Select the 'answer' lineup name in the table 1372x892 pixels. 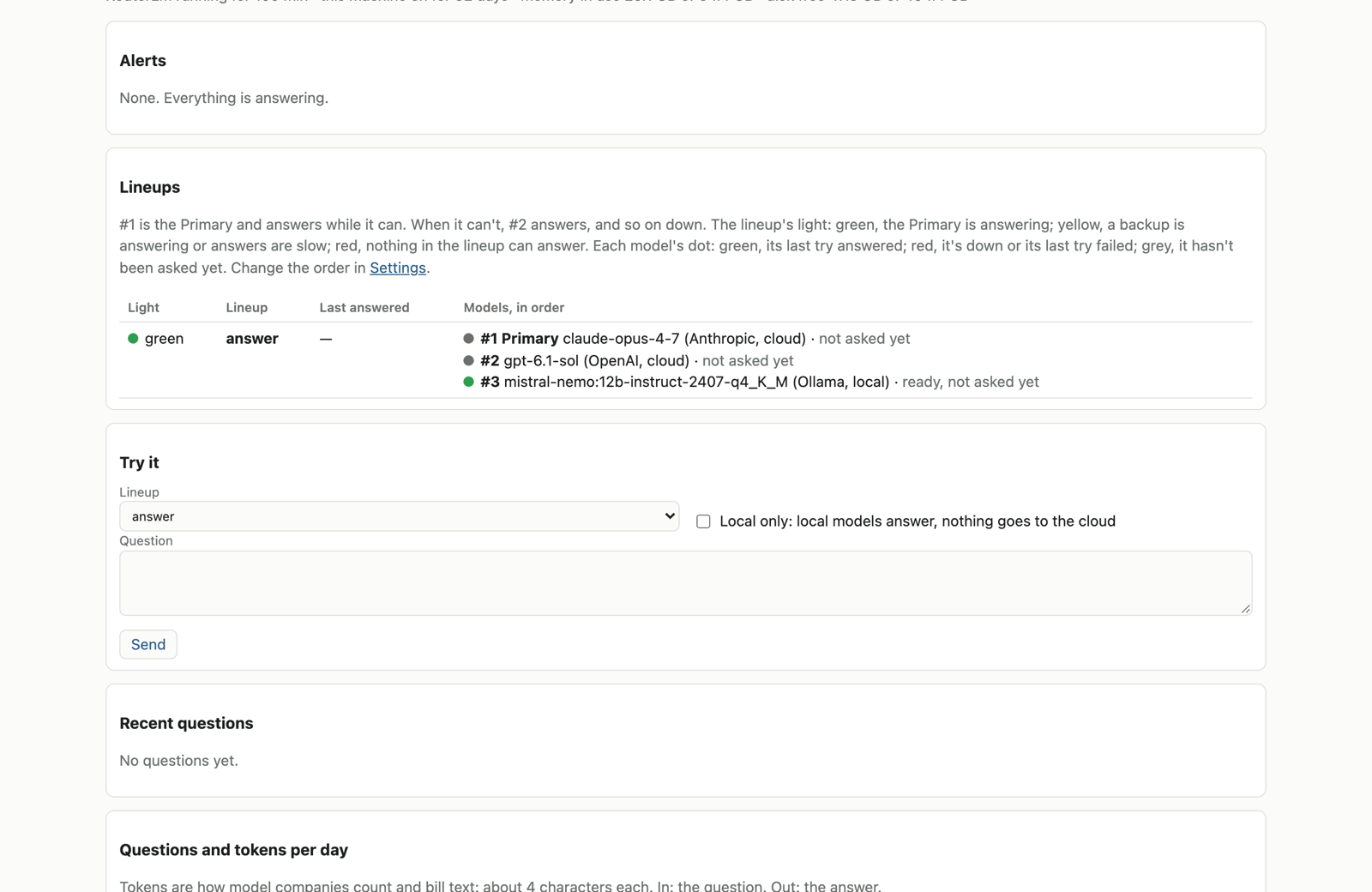point(252,339)
